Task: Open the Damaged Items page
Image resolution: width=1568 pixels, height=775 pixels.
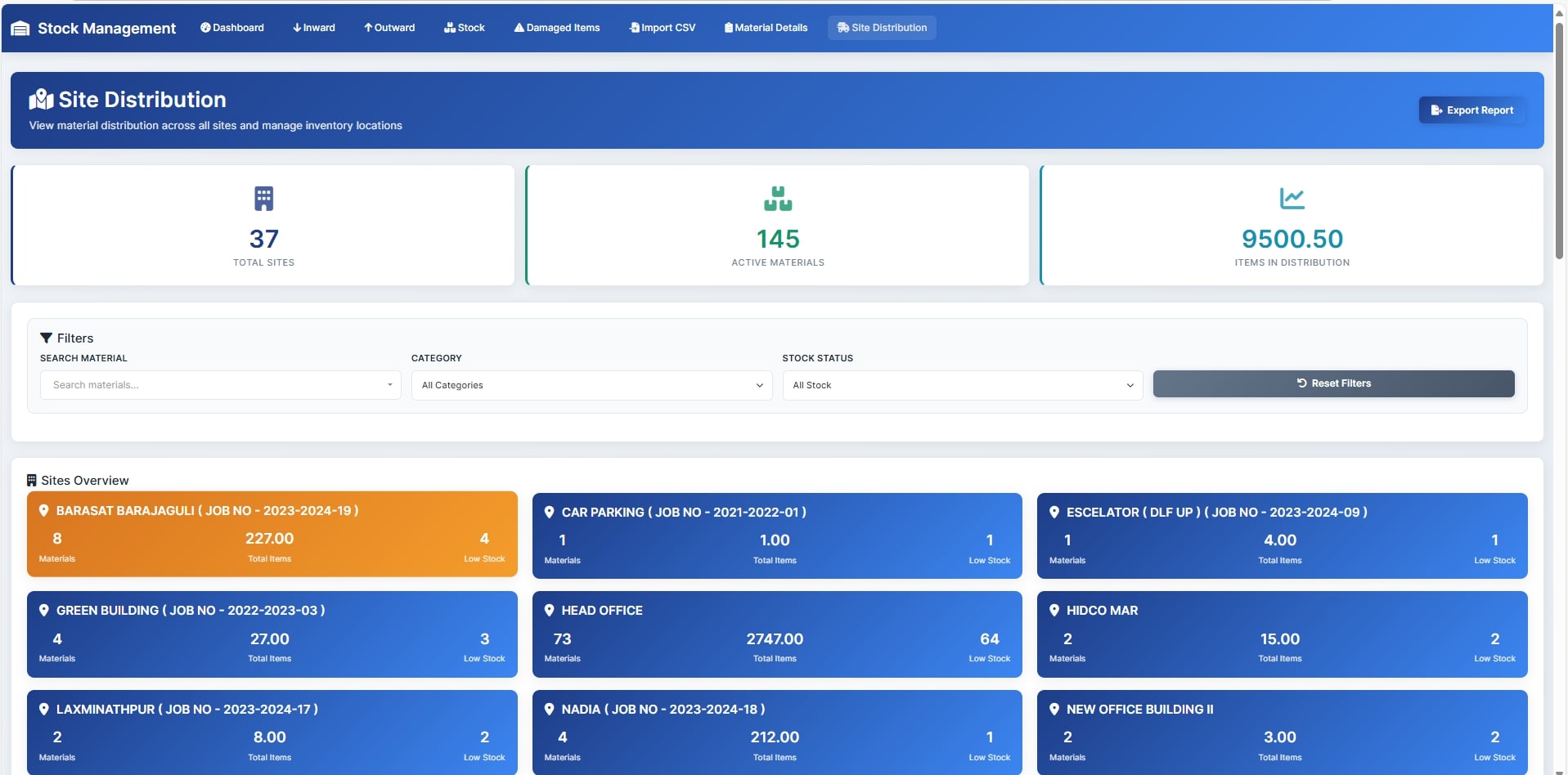Action: click(x=556, y=28)
